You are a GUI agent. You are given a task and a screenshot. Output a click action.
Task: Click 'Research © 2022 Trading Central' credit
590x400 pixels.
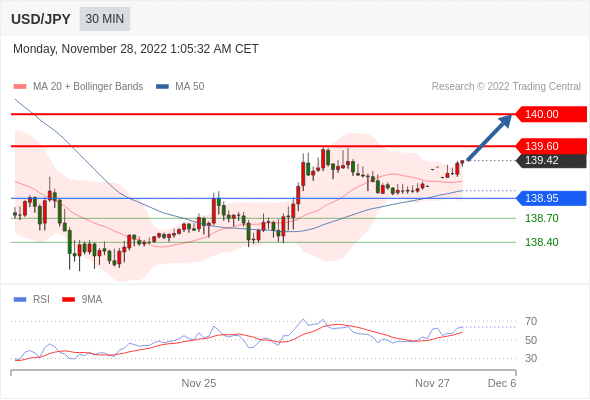click(506, 87)
